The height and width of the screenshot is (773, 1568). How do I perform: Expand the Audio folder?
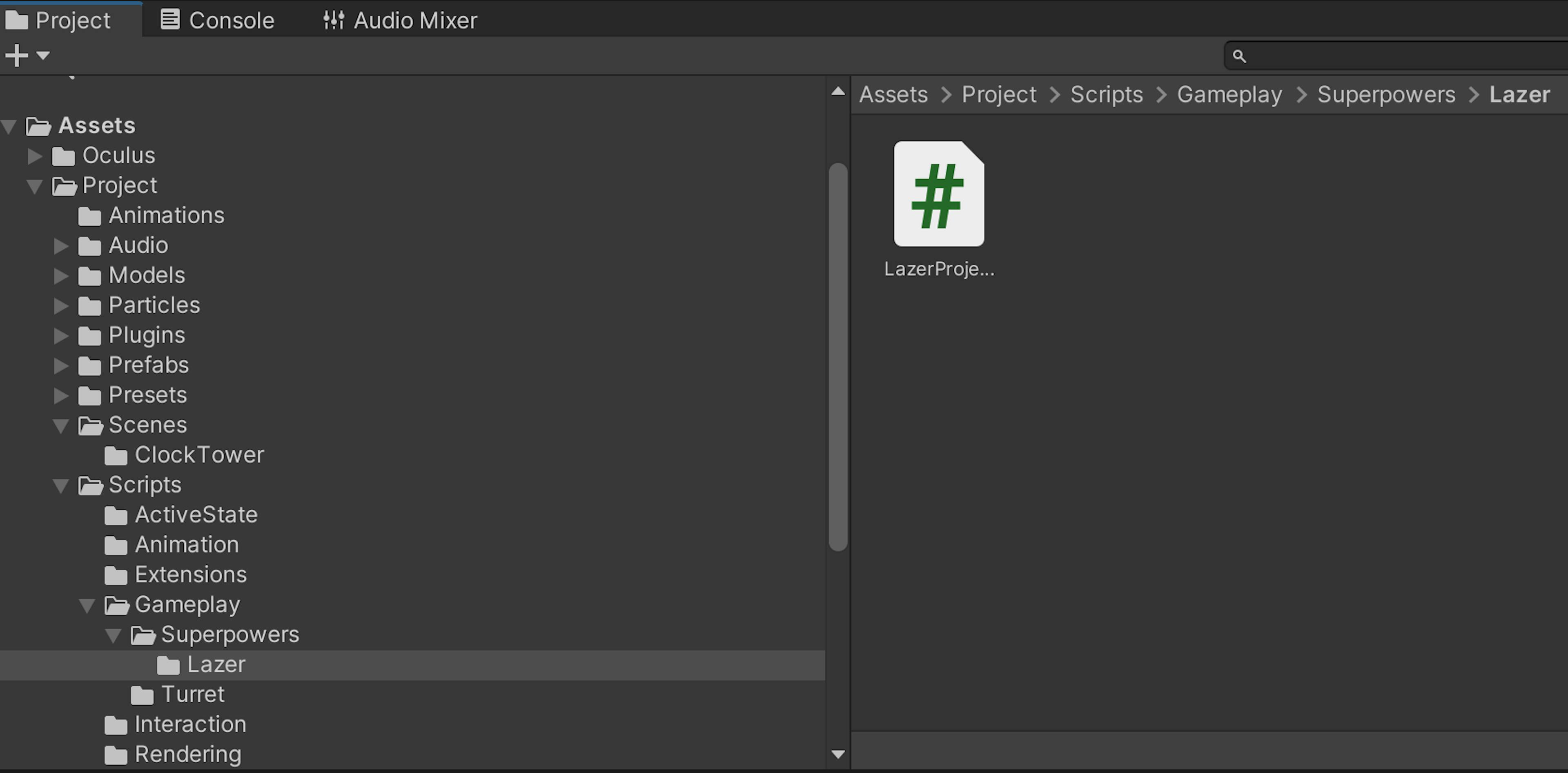point(62,245)
